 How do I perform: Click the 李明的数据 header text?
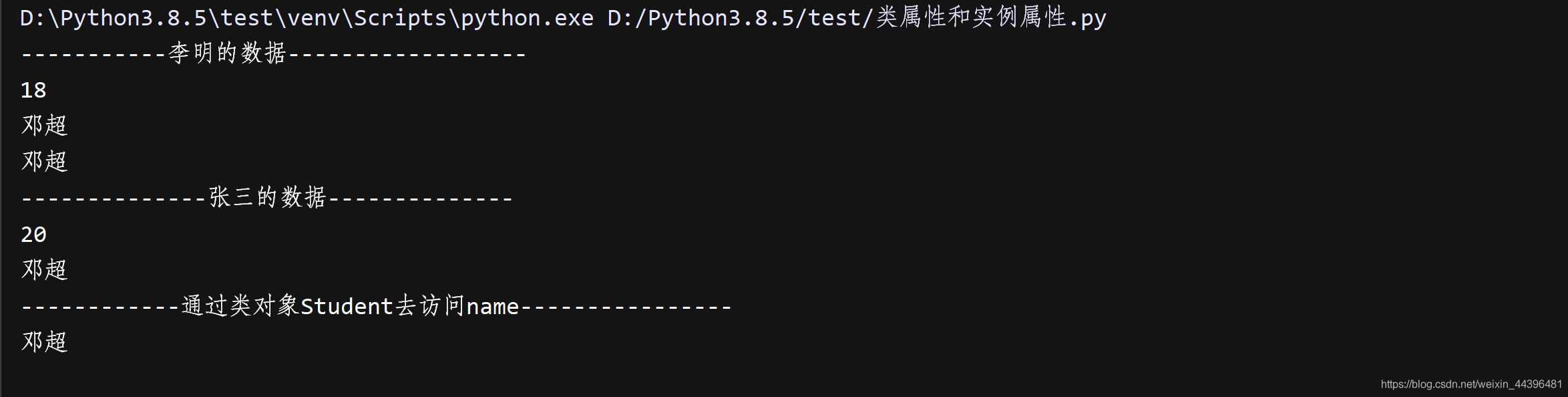tap(227, 53)
